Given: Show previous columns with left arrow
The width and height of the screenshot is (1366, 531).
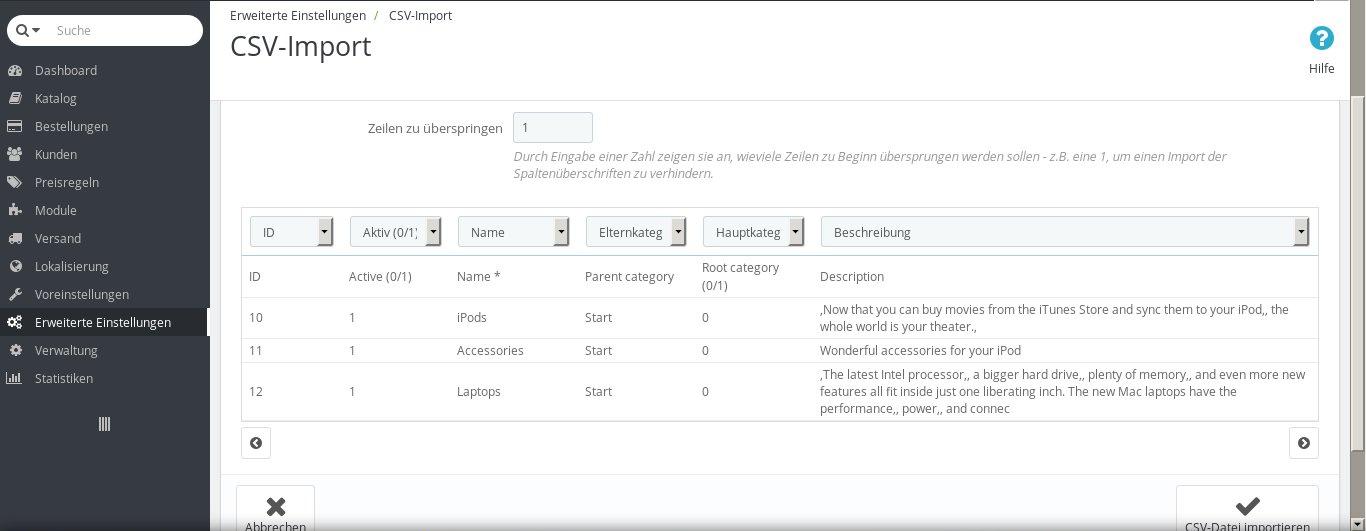Looking at the screenshot, I should (x=256, y=443).
